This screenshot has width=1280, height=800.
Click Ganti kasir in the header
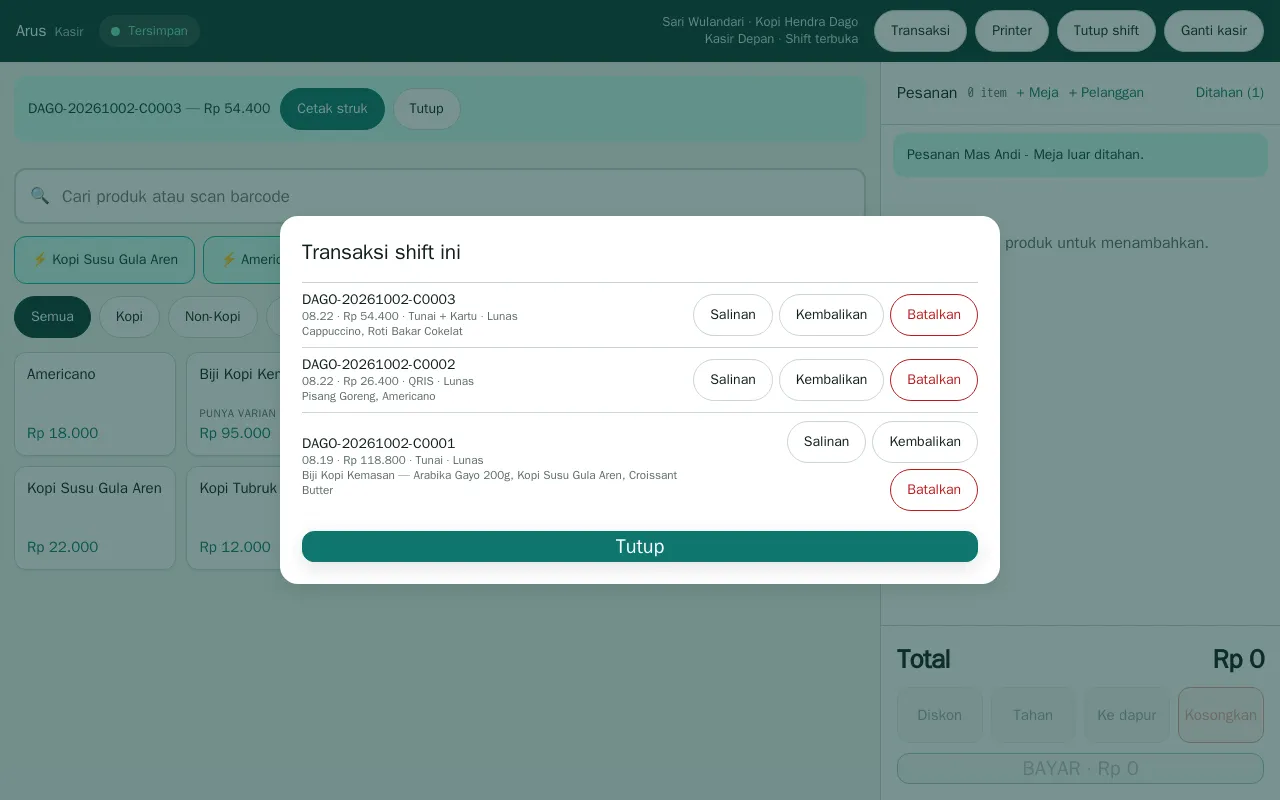(x=1214, y=31)
